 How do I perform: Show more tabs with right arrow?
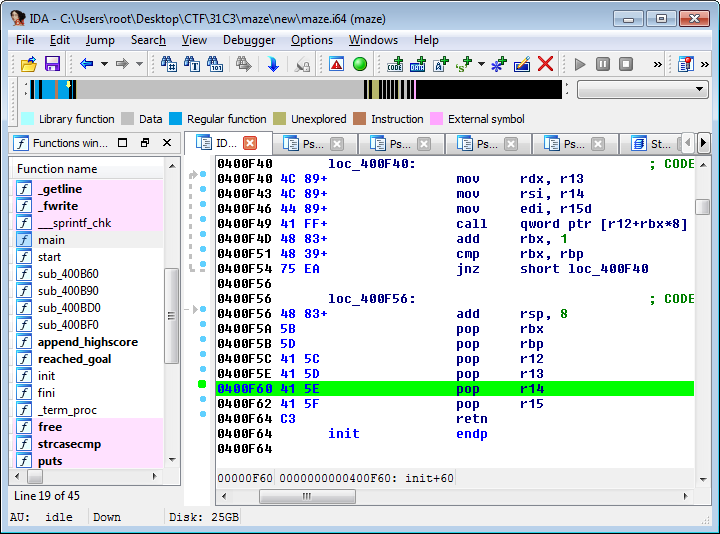pos(703,143)
